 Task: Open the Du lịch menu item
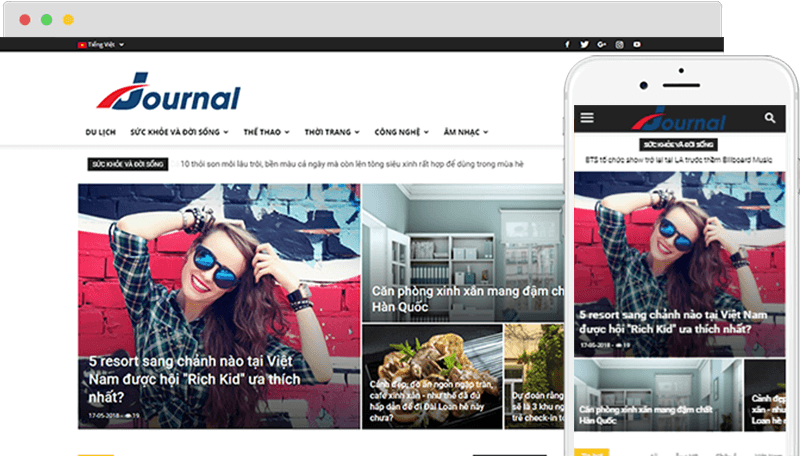point(100,132)
